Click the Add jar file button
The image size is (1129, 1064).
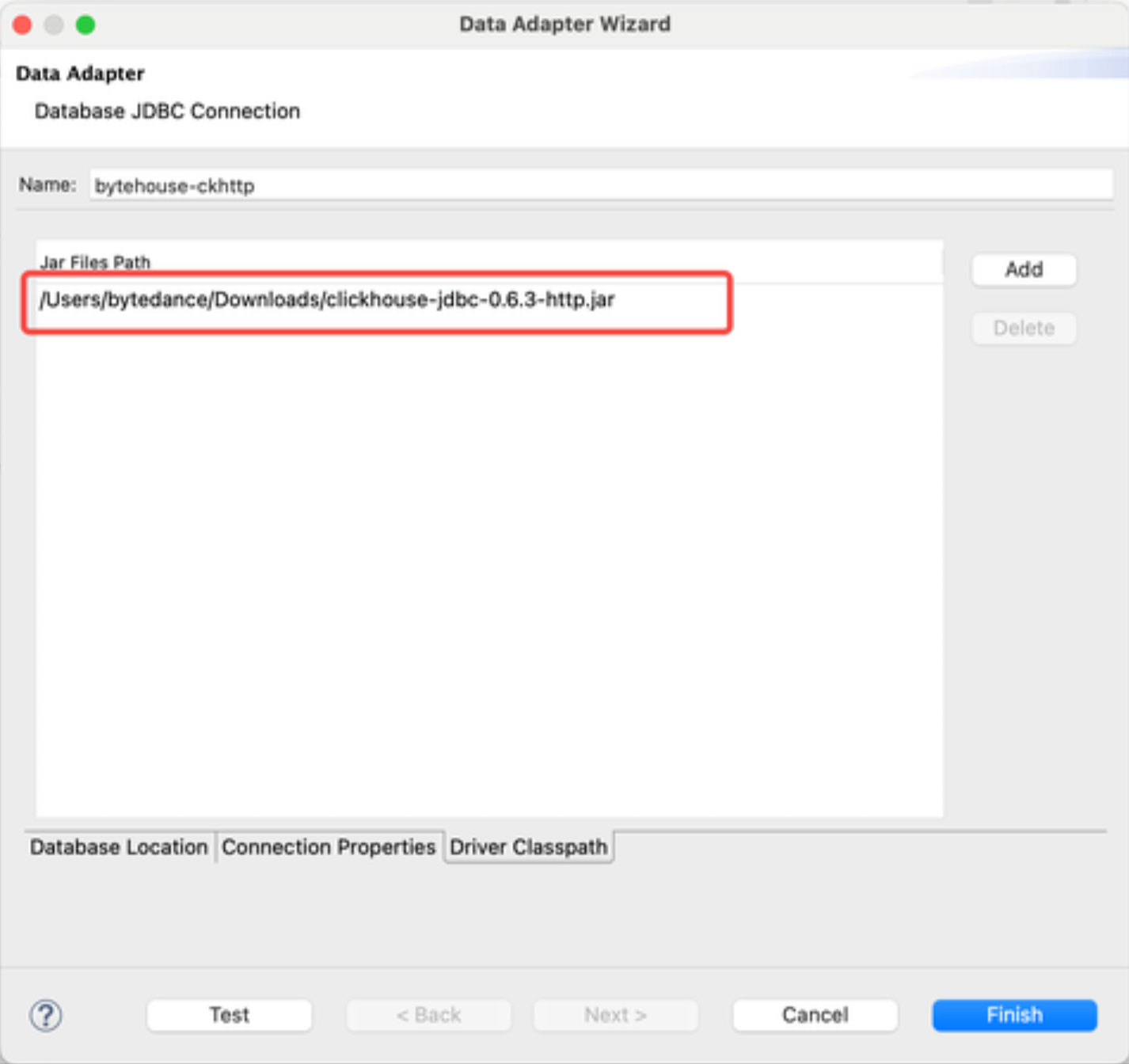pyautogui.click(x=1024, y=270)
